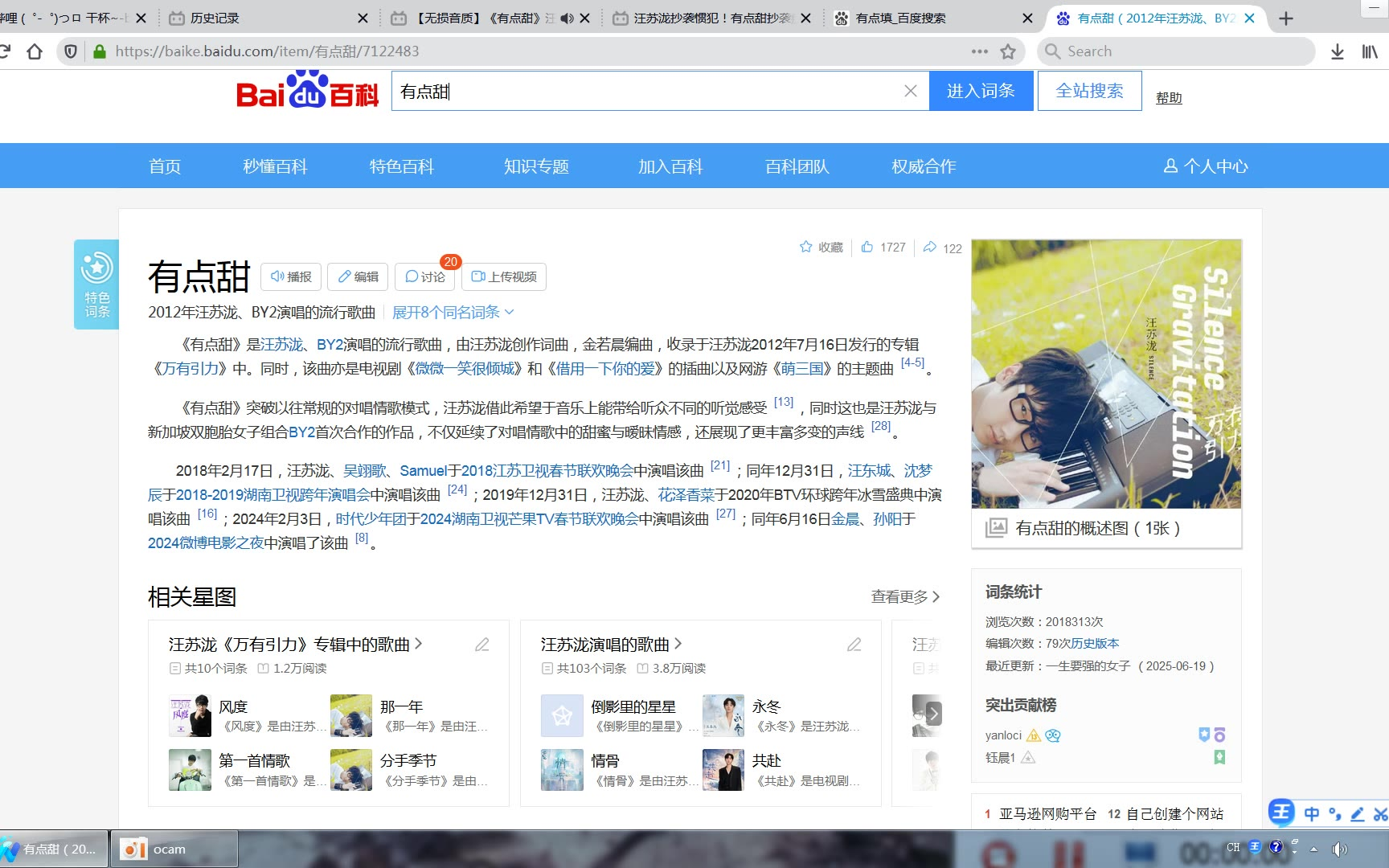The width and height of the screenshot is (1389, 868).
Task: Close the 历史记录 tab
Action: point(363,18)
